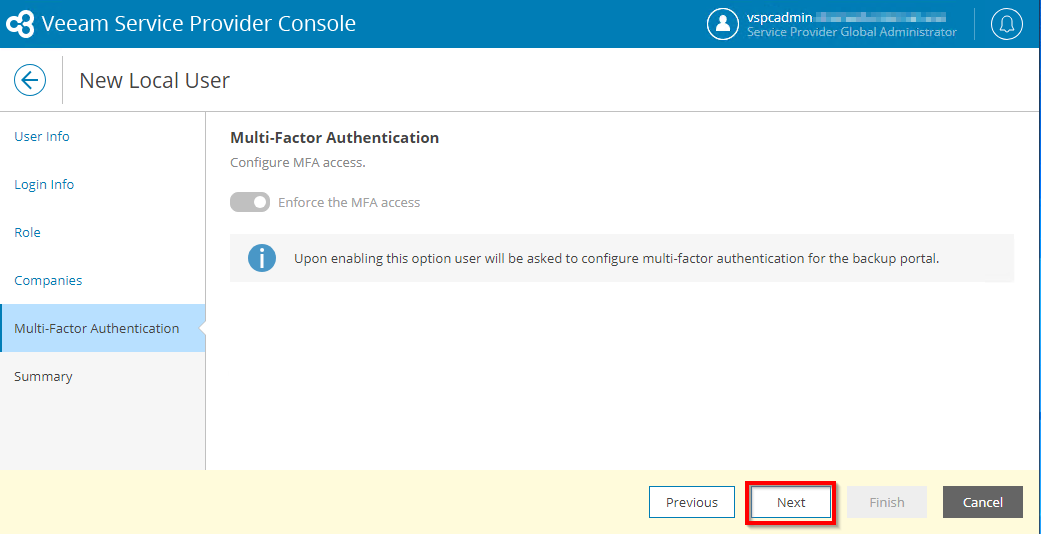The height and width of the screenshot is (534, 1041).
Task: Open the User Info step
Action: 42,137
